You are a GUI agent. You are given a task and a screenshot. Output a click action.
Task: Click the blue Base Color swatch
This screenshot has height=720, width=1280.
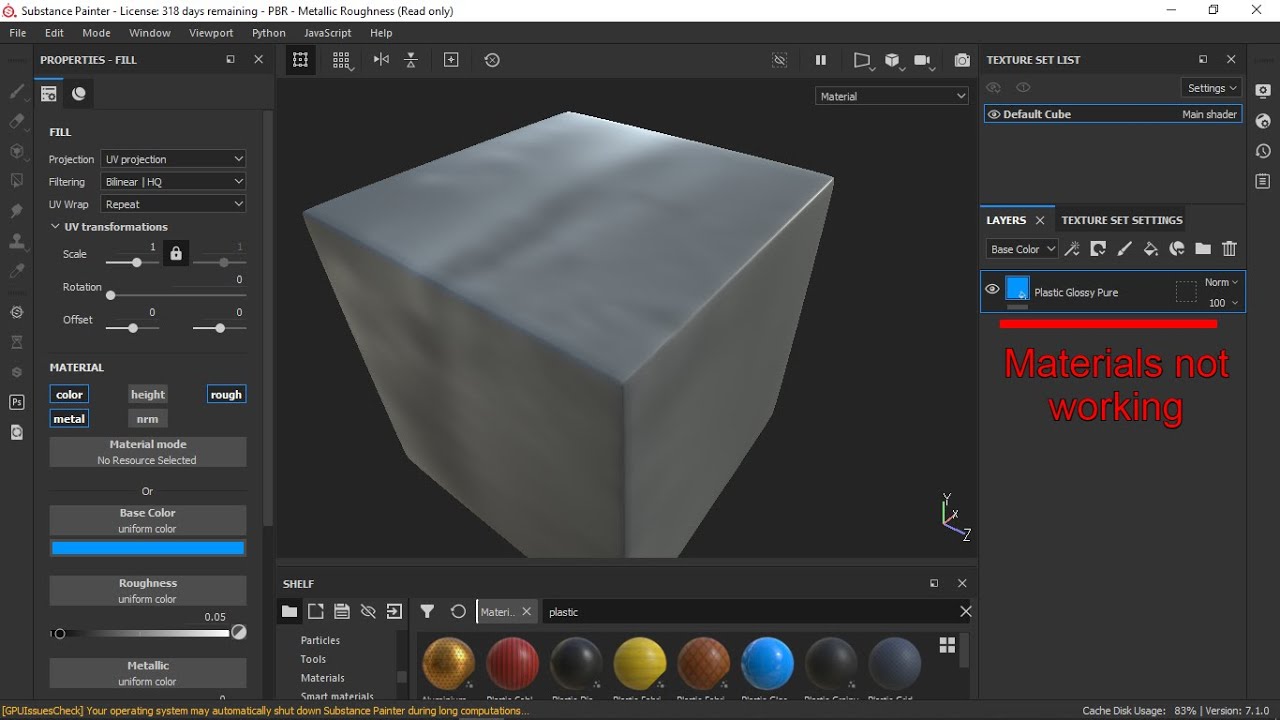[148, 548]
